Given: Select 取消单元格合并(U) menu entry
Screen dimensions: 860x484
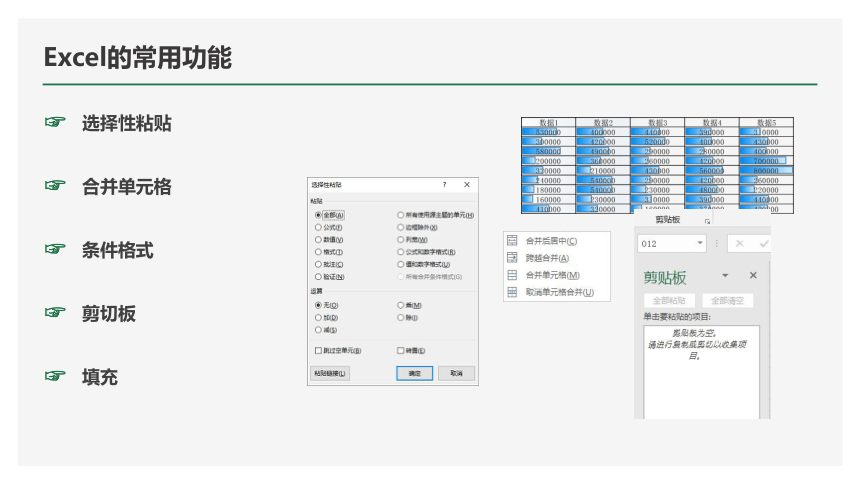Looking at the screenshot, I should click(556, 292).
